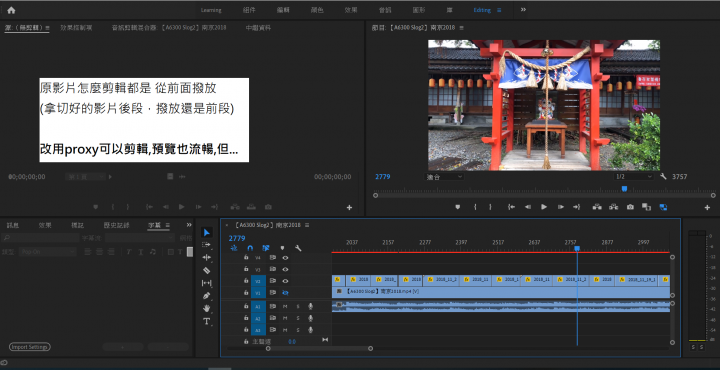Go to In point in Program monitor
The image size is (720, 370).
point(511,207)
